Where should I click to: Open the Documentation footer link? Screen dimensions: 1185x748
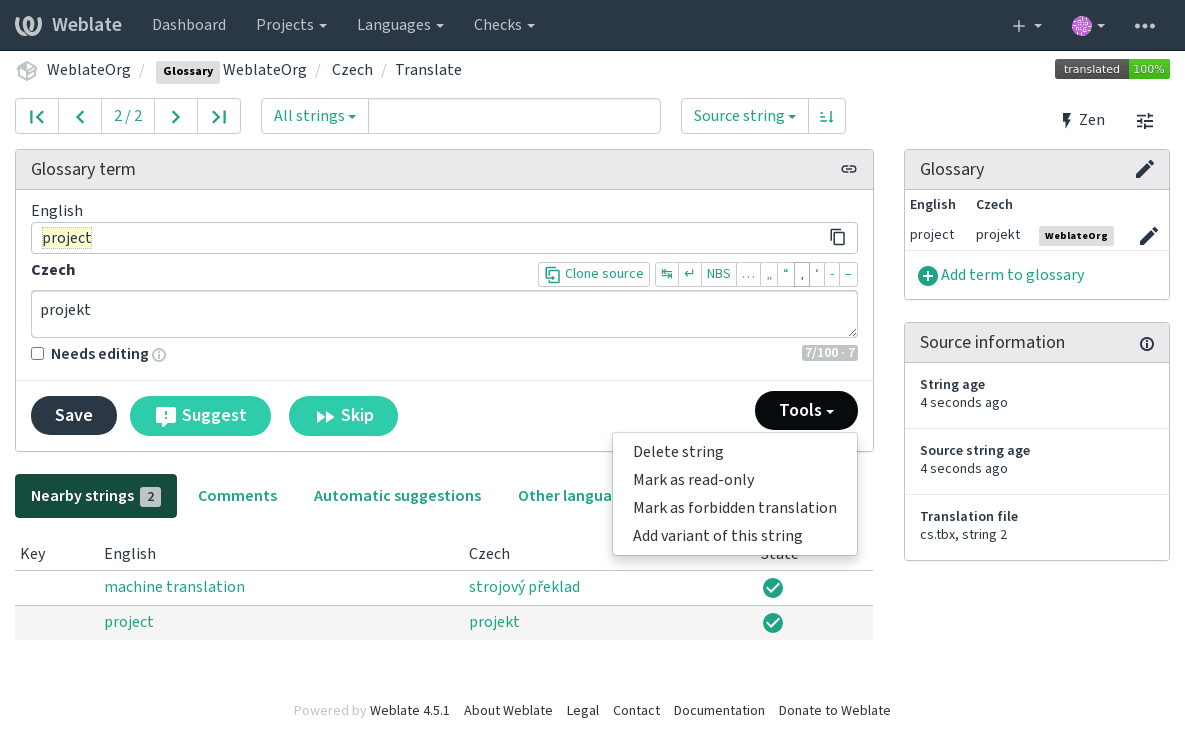(x=719, y=711)
